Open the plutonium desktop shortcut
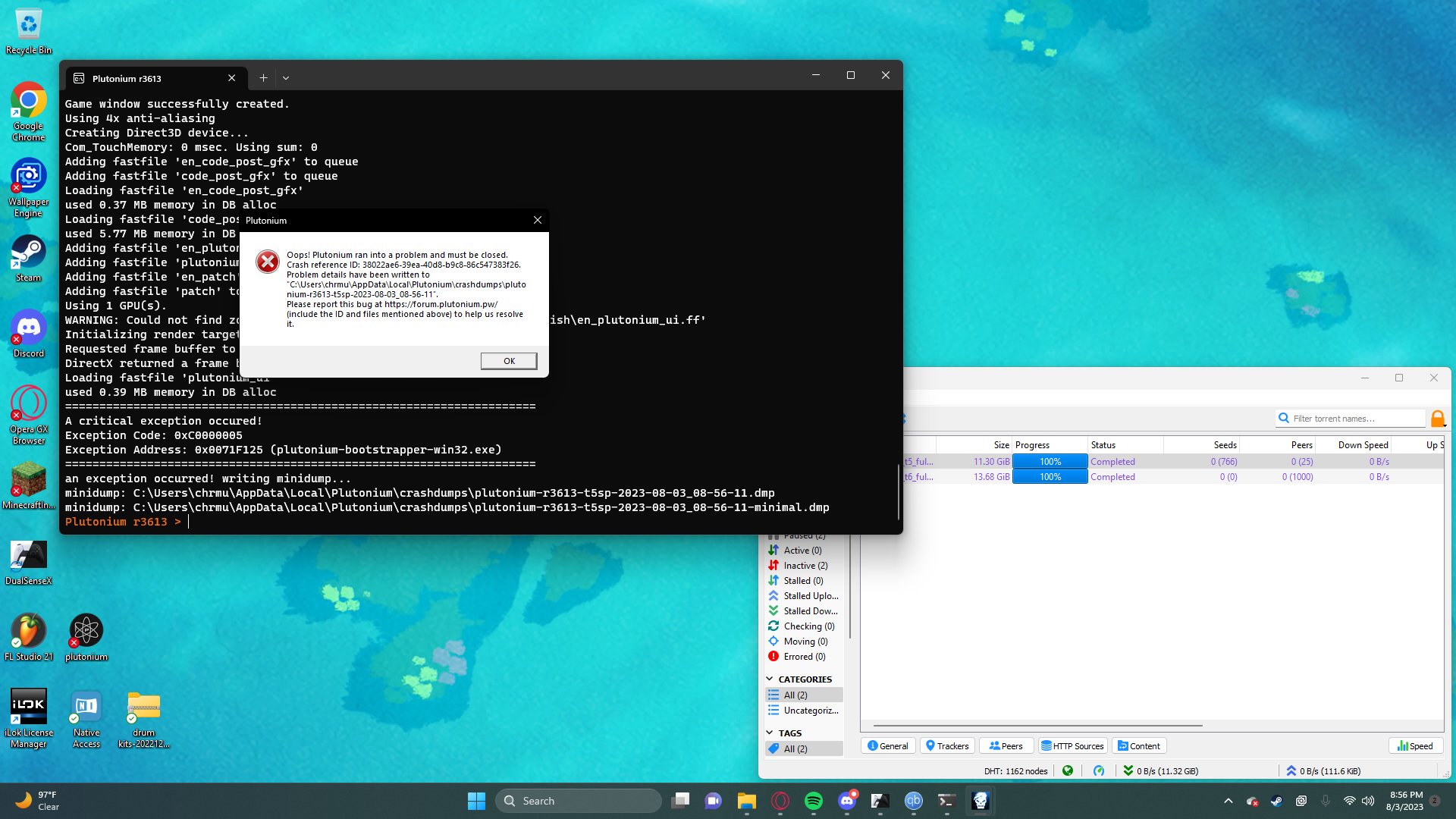Screen dimensions: 1456x819 click(x=86, y=637)
